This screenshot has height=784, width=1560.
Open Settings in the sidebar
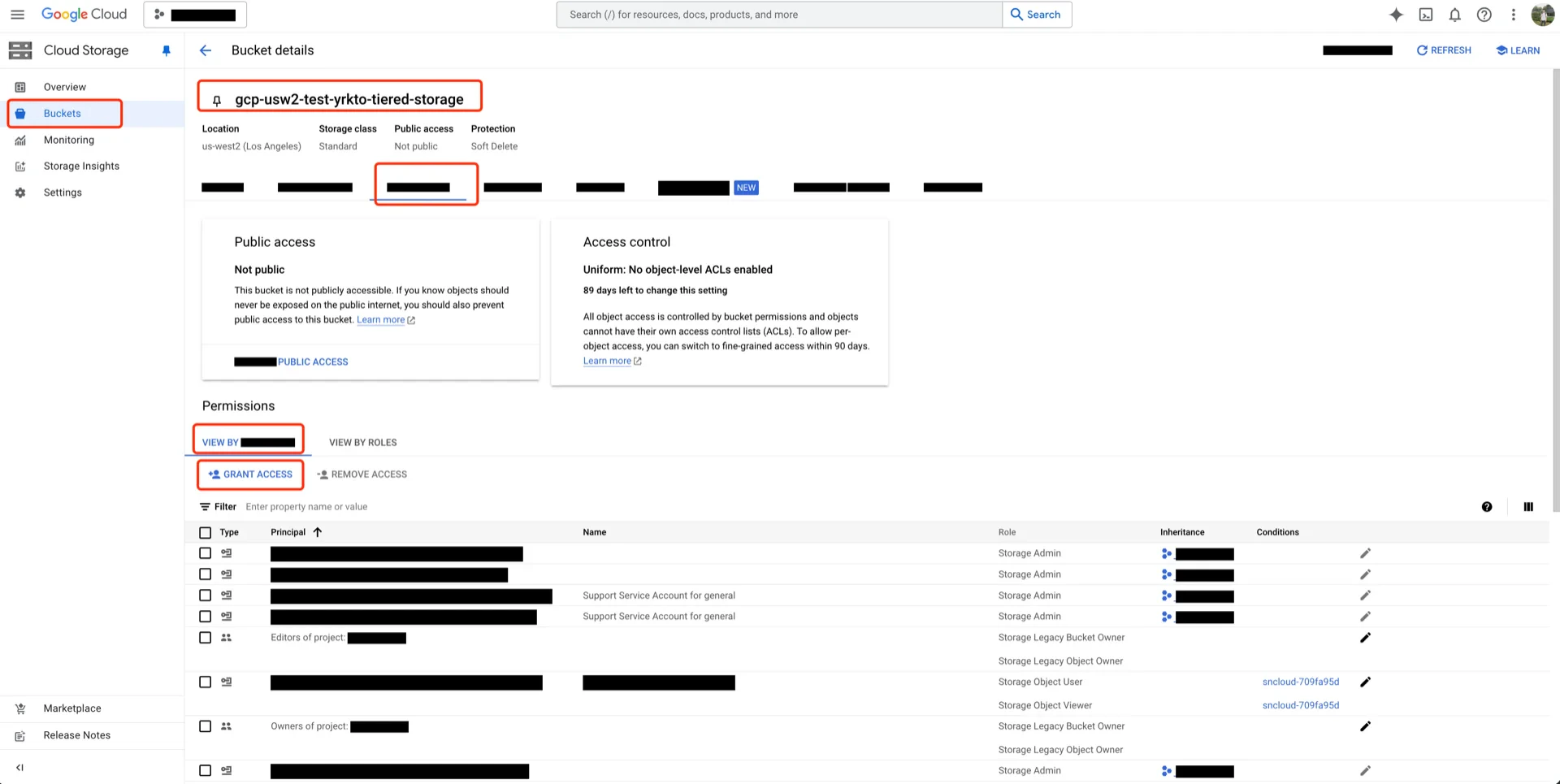pos(63,193)
